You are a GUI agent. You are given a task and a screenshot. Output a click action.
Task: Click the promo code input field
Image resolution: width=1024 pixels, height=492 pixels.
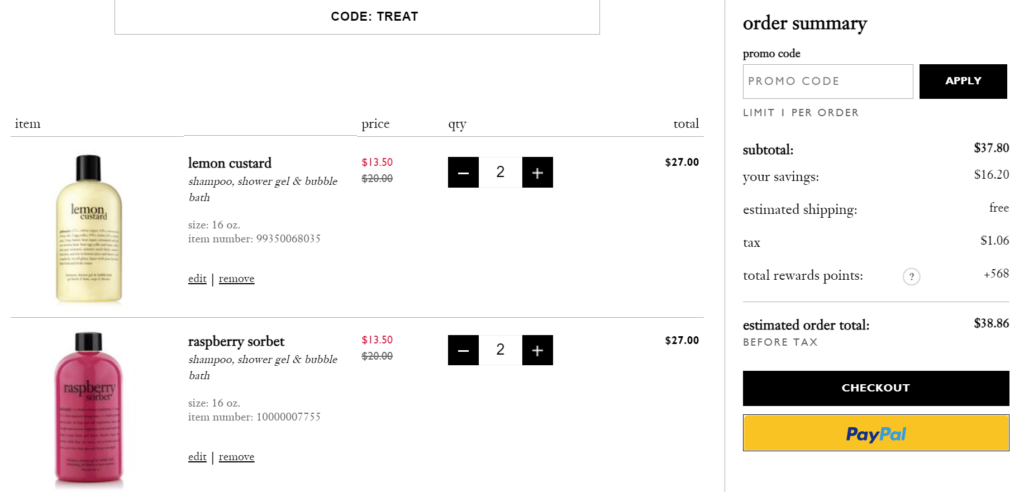click(827, 81)
